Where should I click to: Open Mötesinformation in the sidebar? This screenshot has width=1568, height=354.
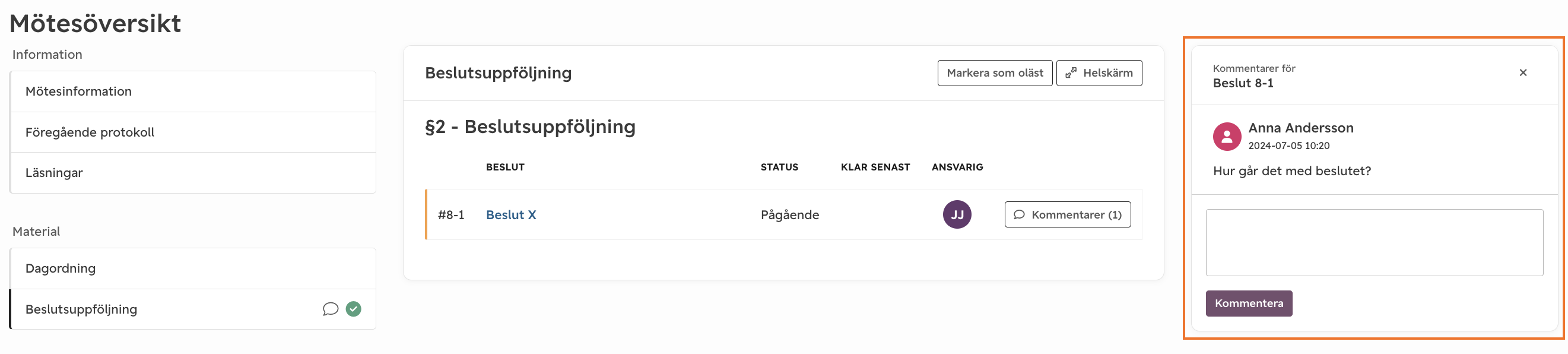(193, 91)
